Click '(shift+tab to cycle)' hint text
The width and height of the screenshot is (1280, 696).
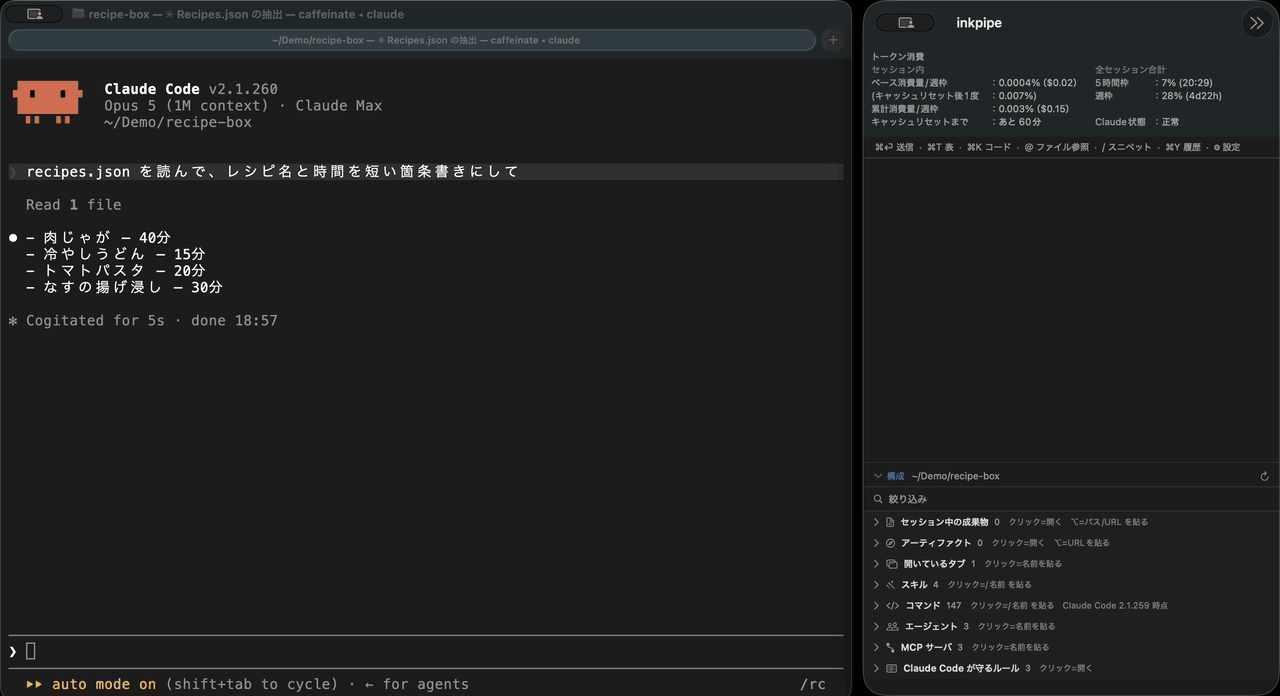coord(252,684)
